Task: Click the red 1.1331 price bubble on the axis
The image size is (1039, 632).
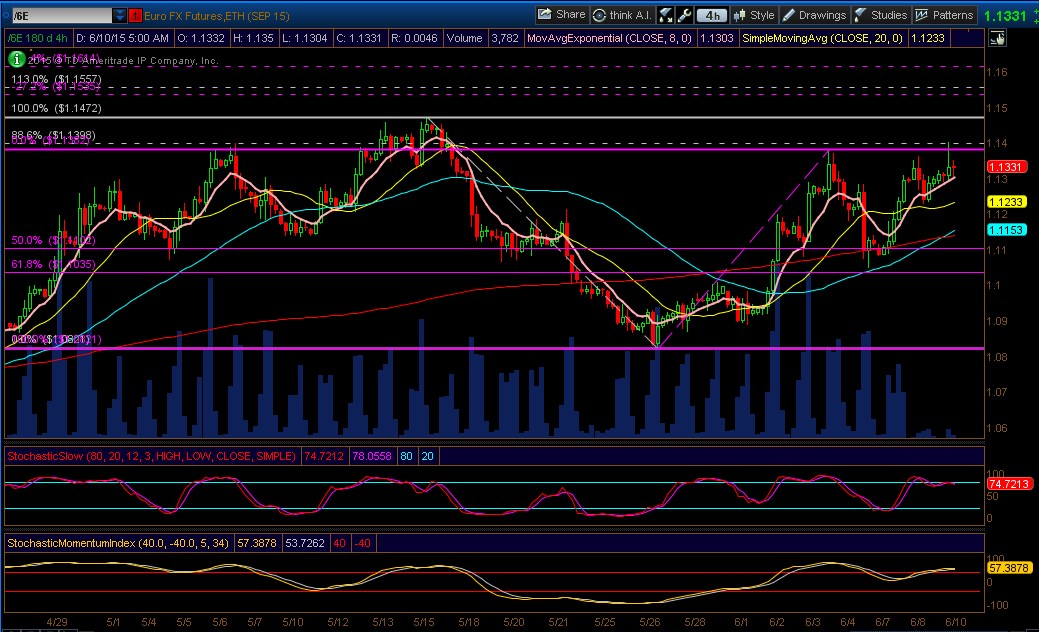Action: [x=1007, y=167]
